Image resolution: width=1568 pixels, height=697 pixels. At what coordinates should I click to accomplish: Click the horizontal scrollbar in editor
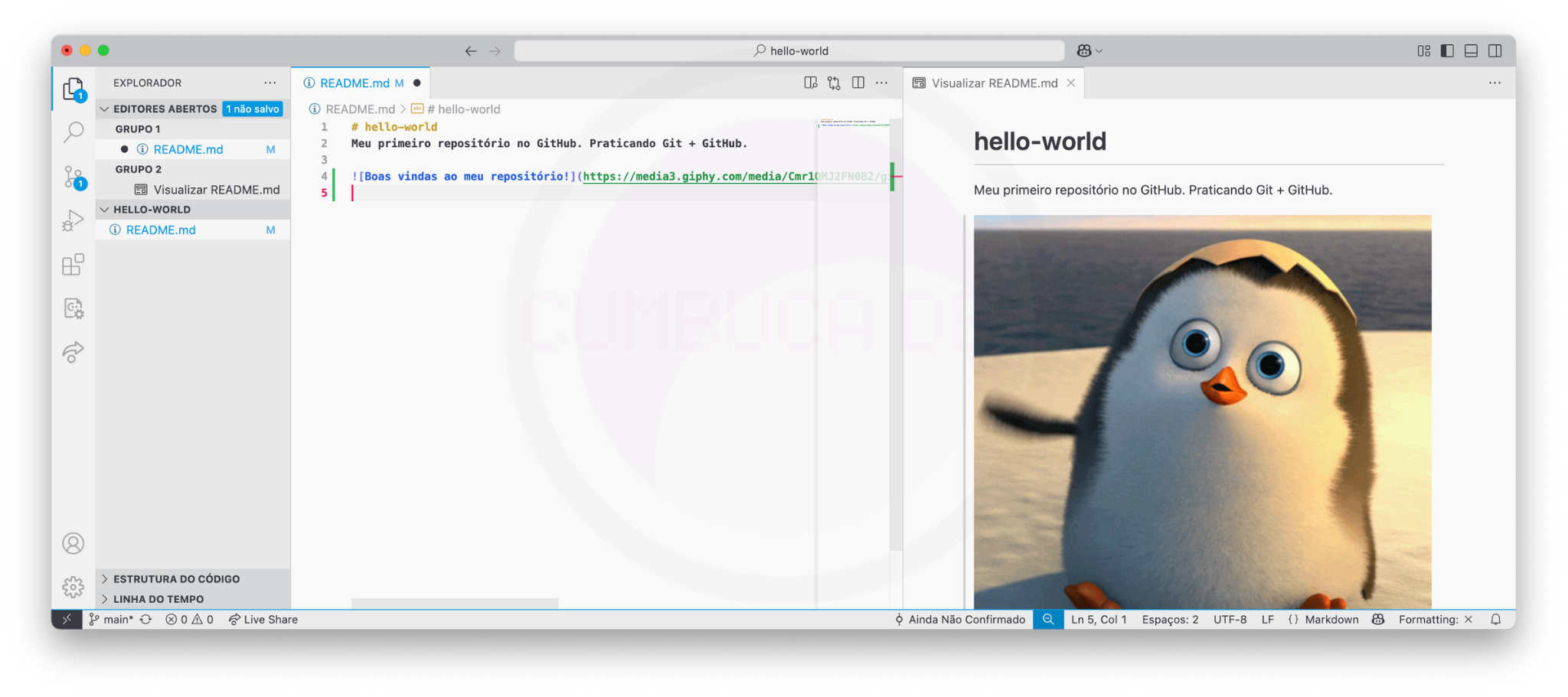(455, 604)
